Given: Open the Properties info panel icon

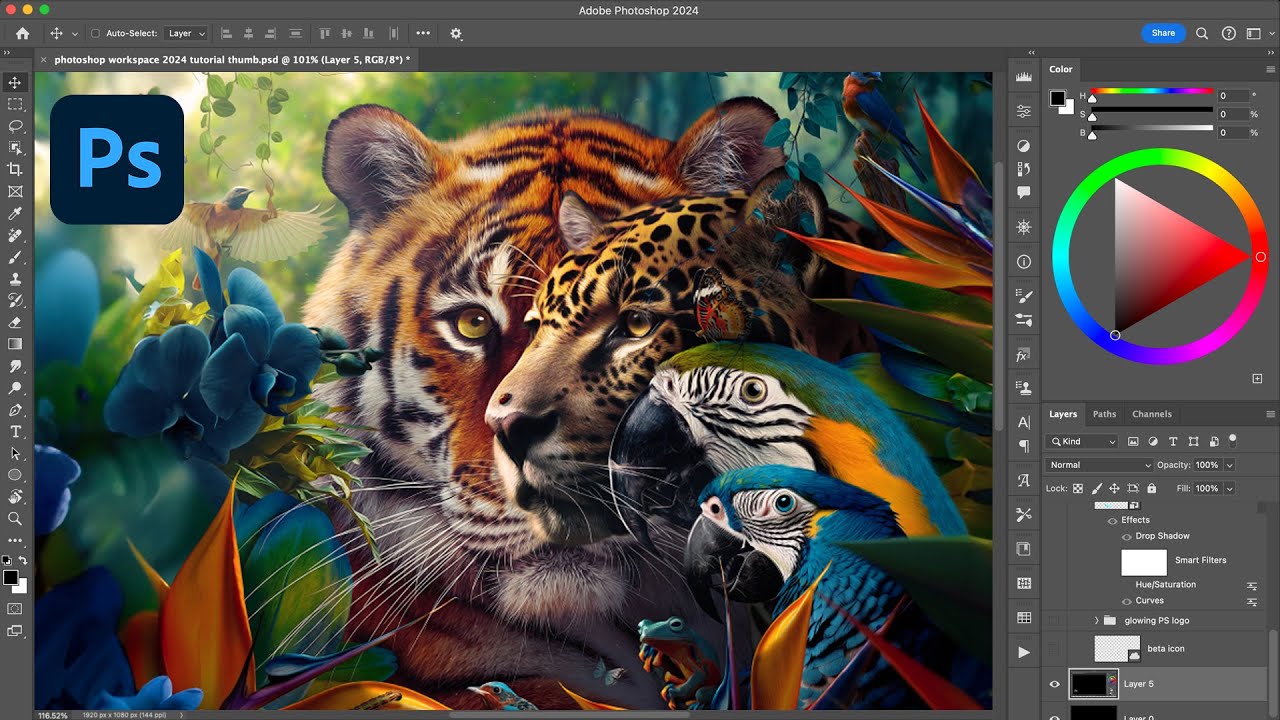Looking at the screenshot, I should click(1023, 261).
